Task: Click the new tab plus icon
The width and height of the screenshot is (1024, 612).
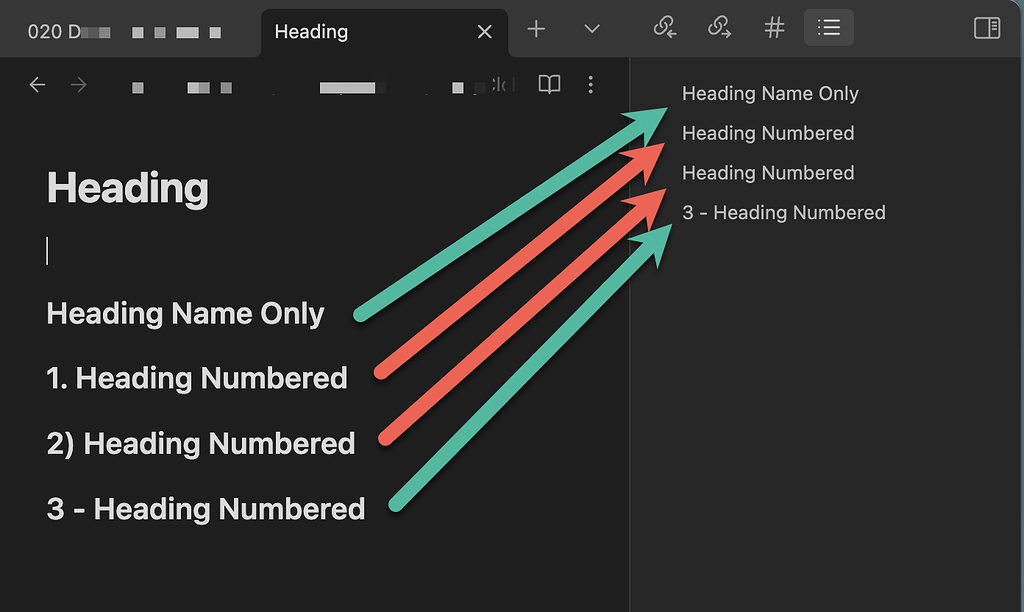Action: point(536,29)
